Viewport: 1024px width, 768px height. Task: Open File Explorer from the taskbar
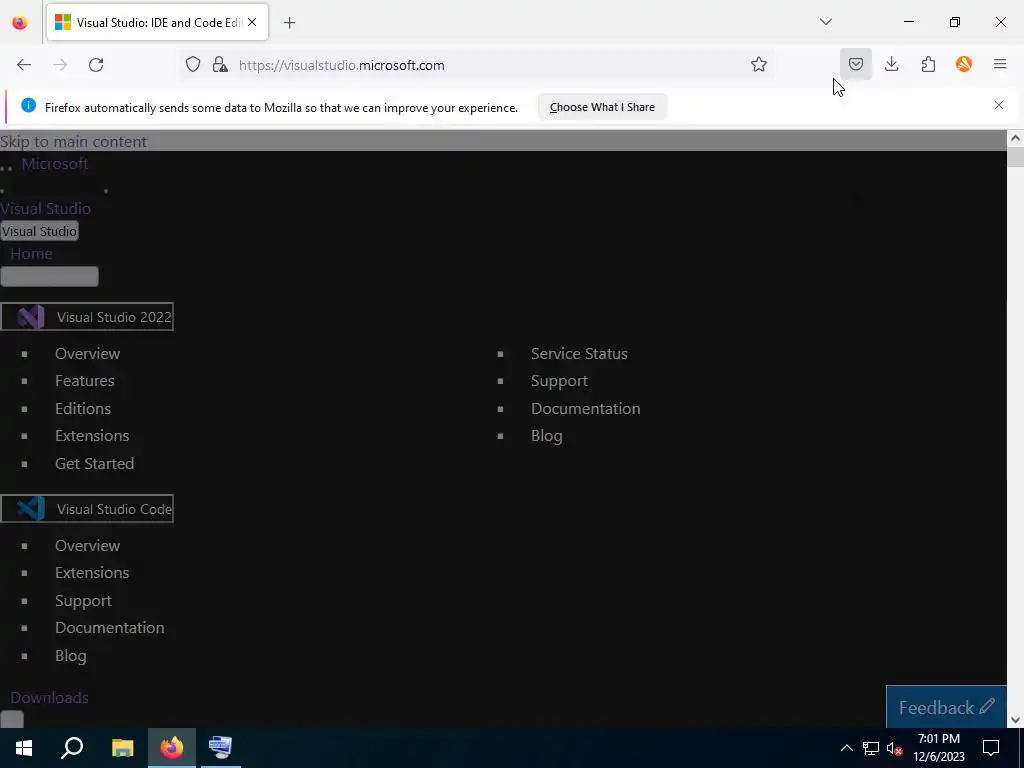(x=122, y=748)
